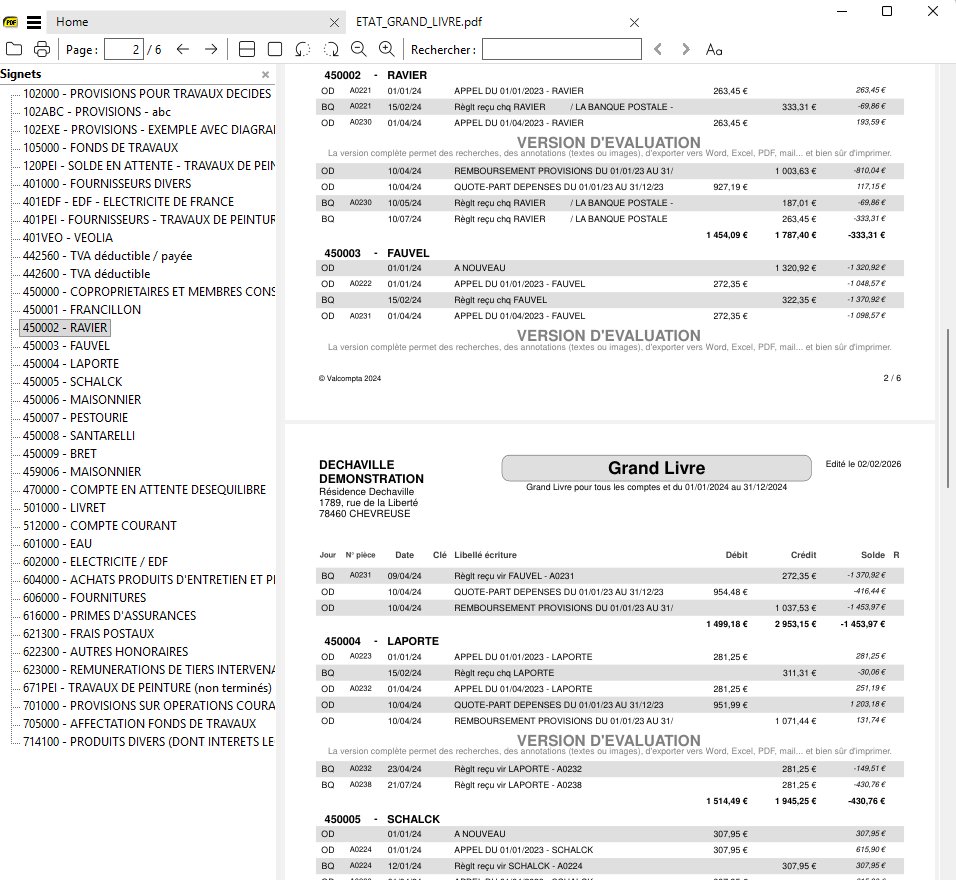
Task: Close the Signets bookmarks panel
Action: [265, 75]
